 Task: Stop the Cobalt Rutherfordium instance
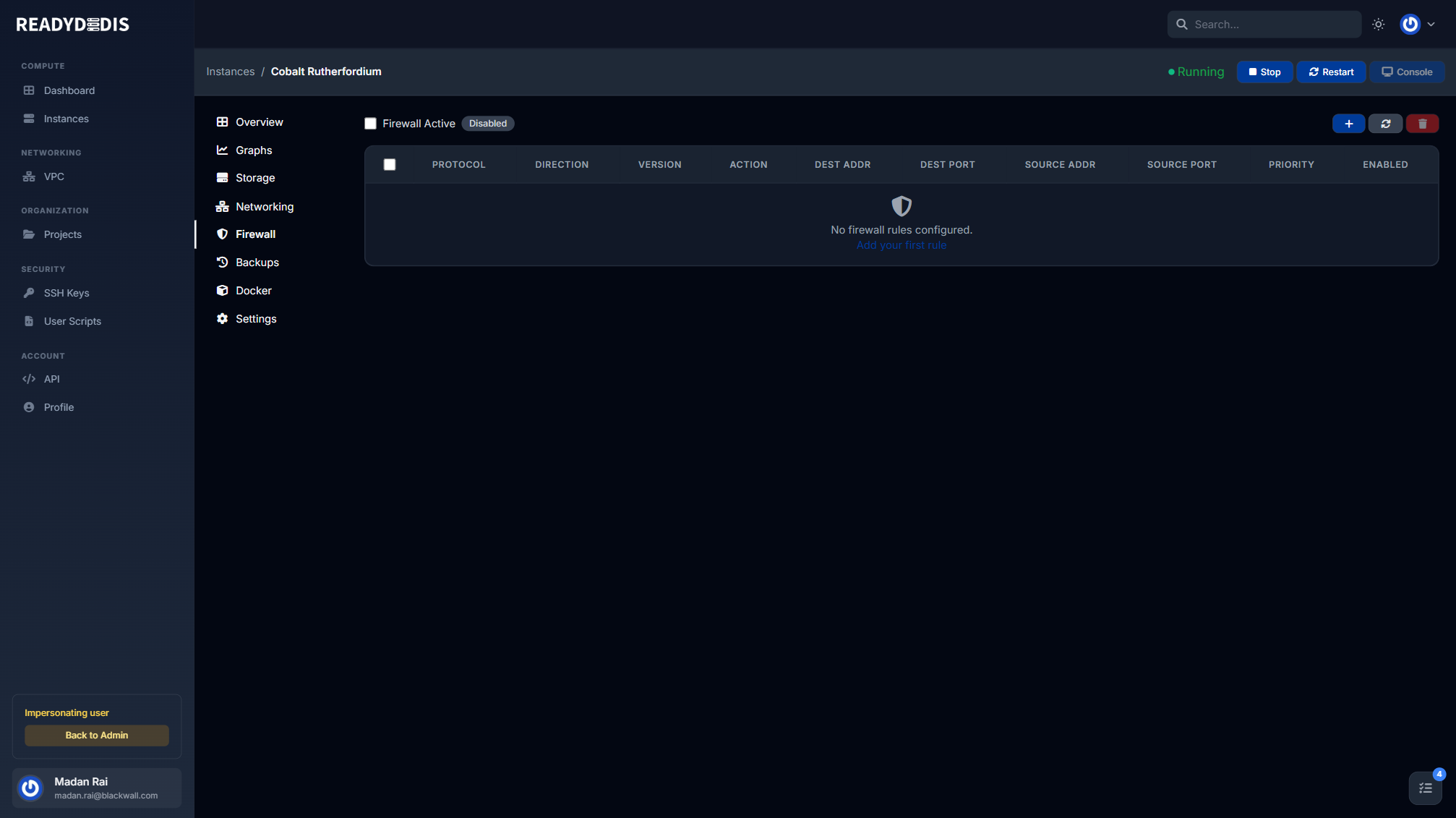(x=1264, y=72)
